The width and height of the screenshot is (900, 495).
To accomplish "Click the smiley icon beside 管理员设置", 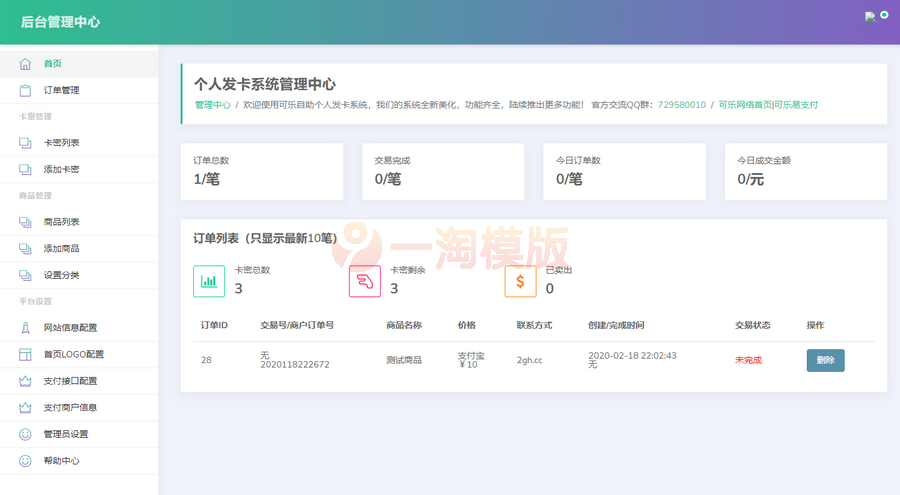I will click(25, 434).
